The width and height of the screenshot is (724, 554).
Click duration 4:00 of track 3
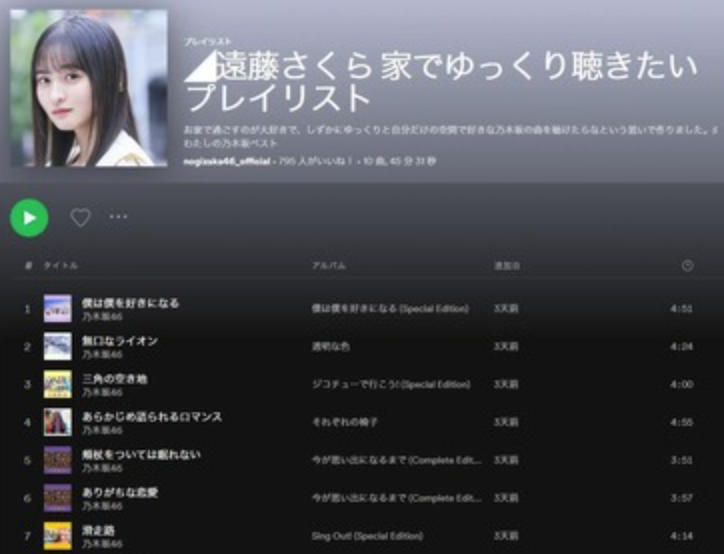click(x=682, y=384)
